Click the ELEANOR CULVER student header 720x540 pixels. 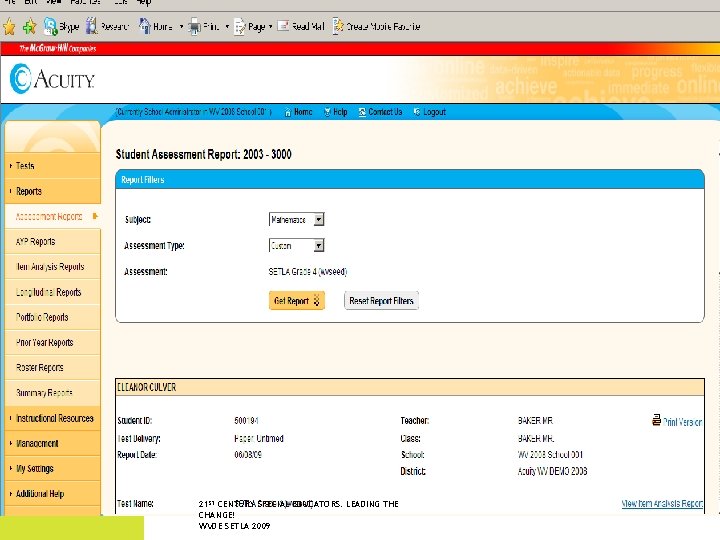(410, 387)
